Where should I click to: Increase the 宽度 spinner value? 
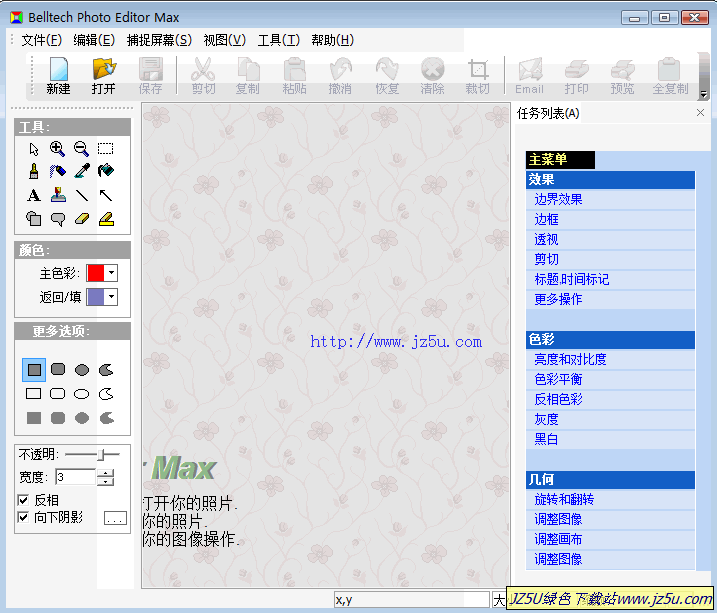(106, 473)
